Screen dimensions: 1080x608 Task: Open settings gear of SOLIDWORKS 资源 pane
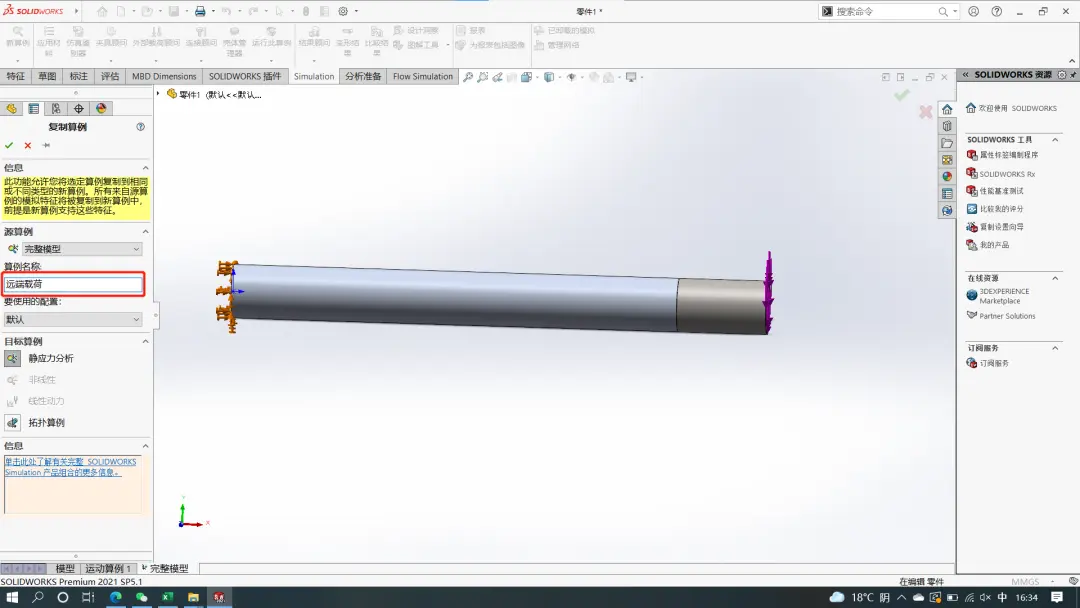1061,74
